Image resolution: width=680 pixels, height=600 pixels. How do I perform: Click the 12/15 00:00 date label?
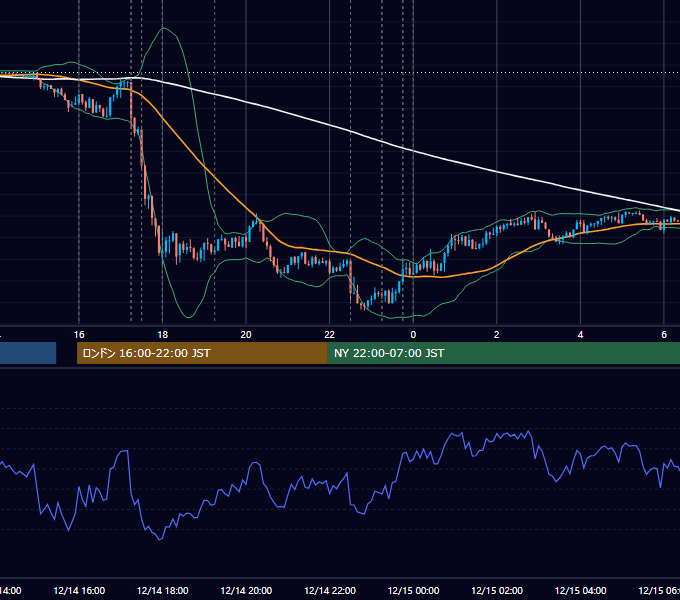[413, 591]
